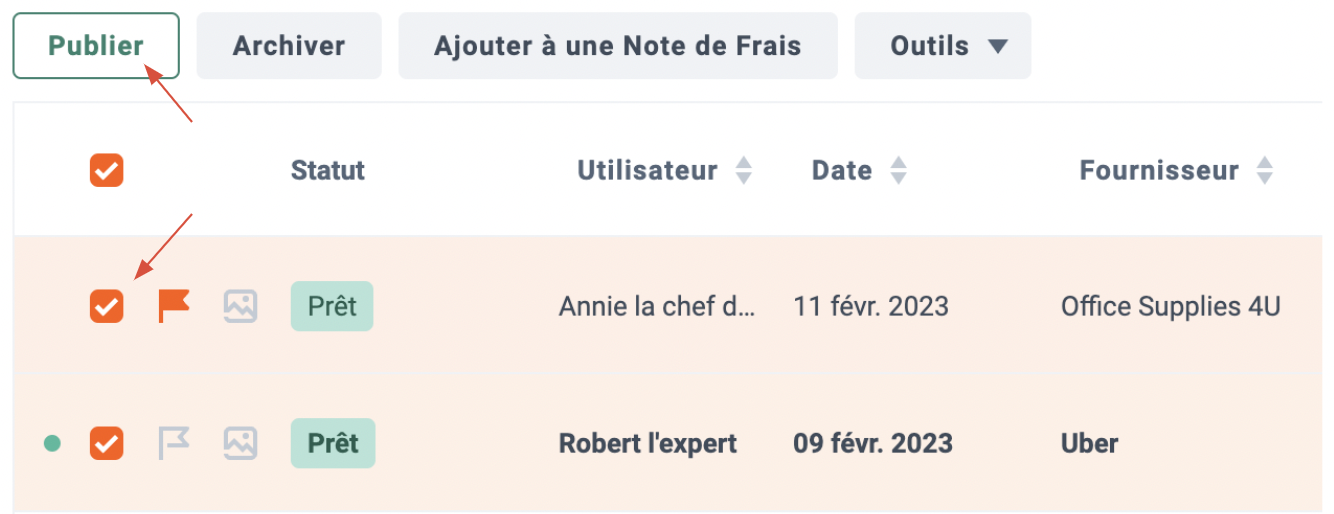Sort by Date using sort arrows
The image size is (1334, 514).
pyautogui.click(x=898, y=171)
